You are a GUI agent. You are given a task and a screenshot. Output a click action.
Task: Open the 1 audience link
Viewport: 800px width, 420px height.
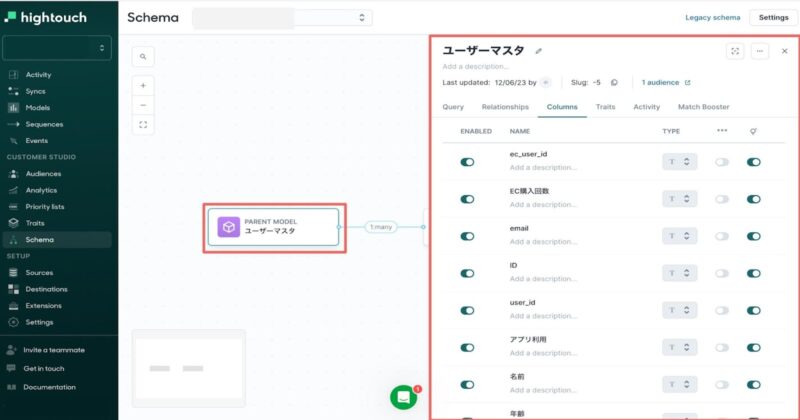[x=666, y=83]
